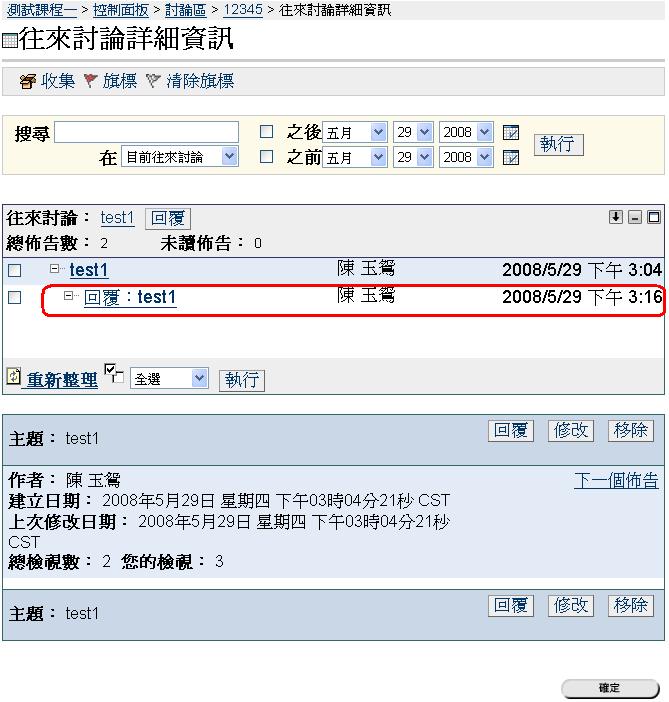The width and height of the screenshot is (669, 702).
Task: Go to 控制面板 in breadcrumb
Action: [121, 10]
